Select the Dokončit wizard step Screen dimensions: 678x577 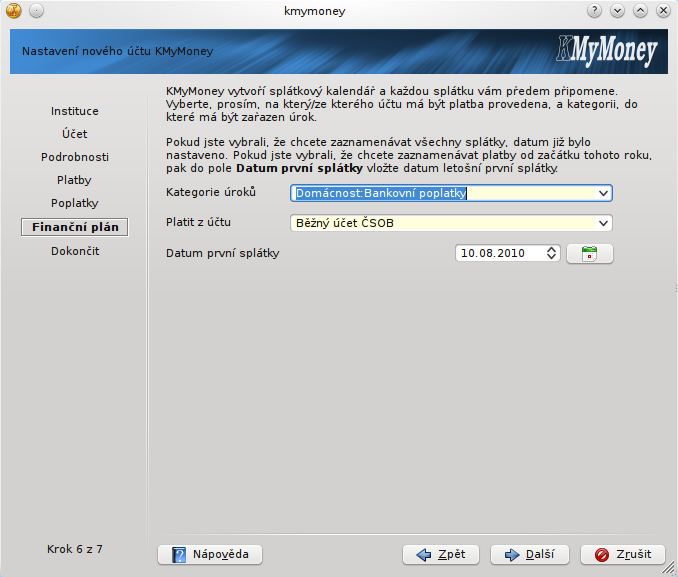coord(75,251)
